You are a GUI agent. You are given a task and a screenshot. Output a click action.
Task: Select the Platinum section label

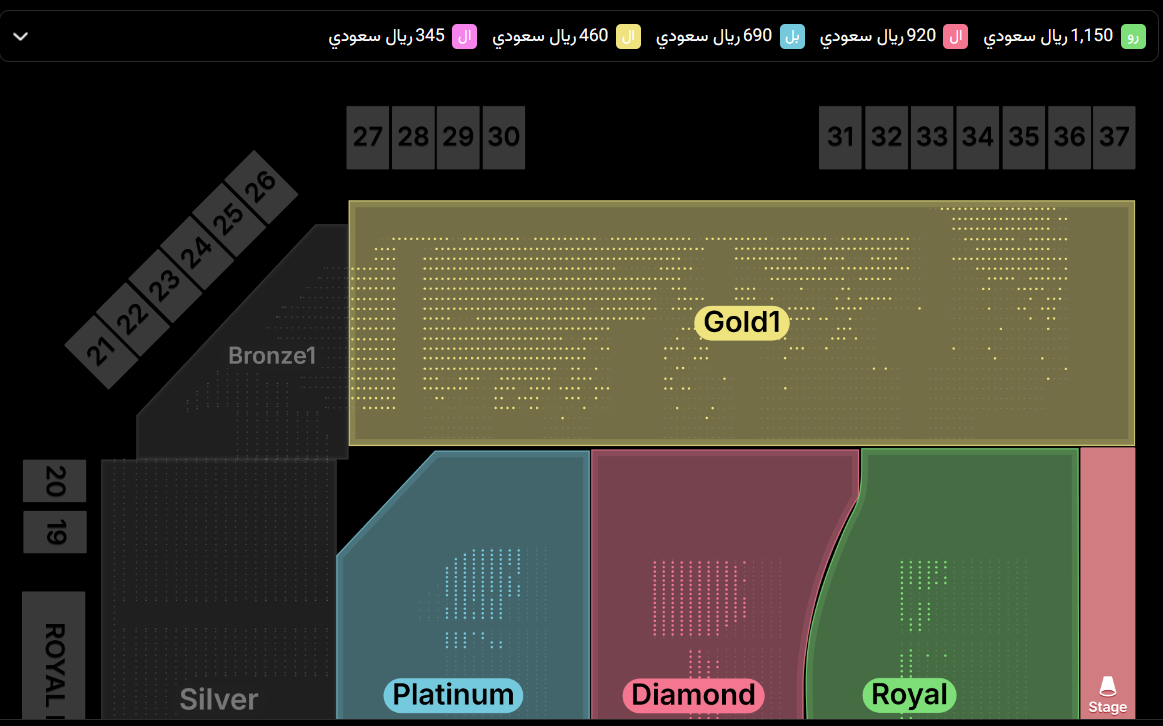click(453, 694)
